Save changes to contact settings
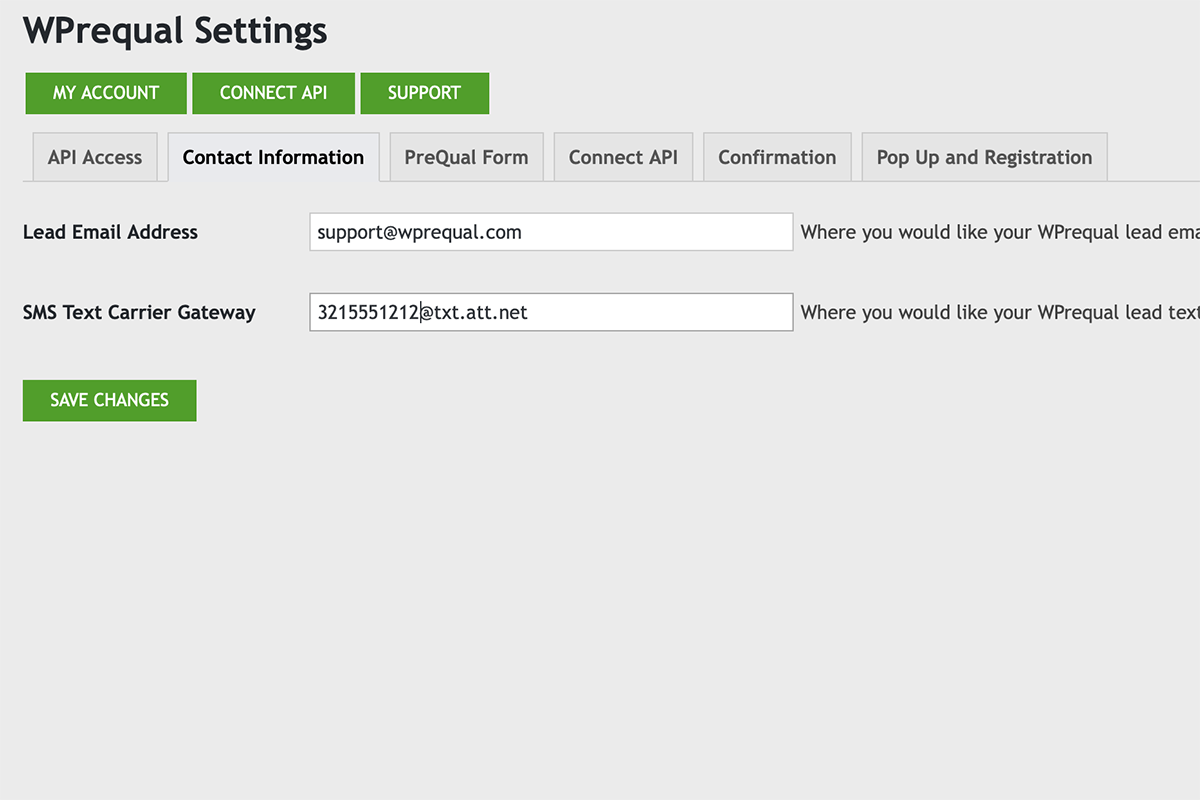1200x800 pixels. [109, 400]
